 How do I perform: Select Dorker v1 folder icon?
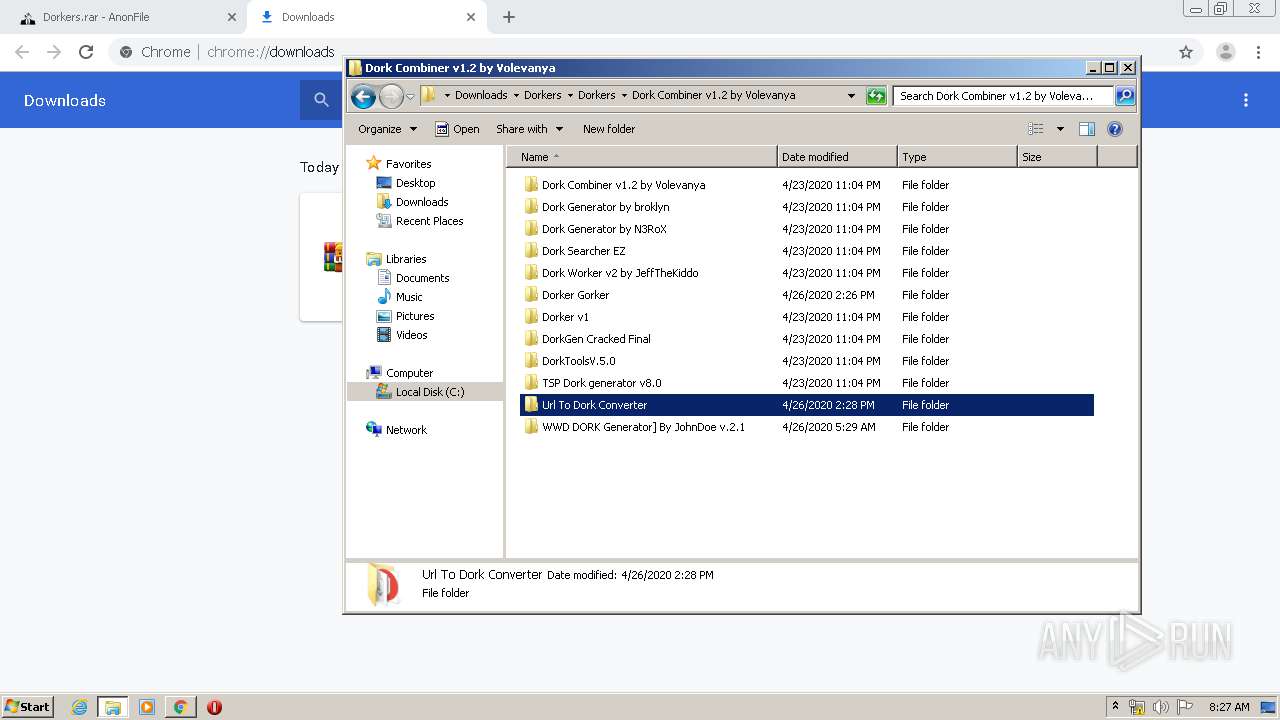pyautogui.click(x=531, y=317)
